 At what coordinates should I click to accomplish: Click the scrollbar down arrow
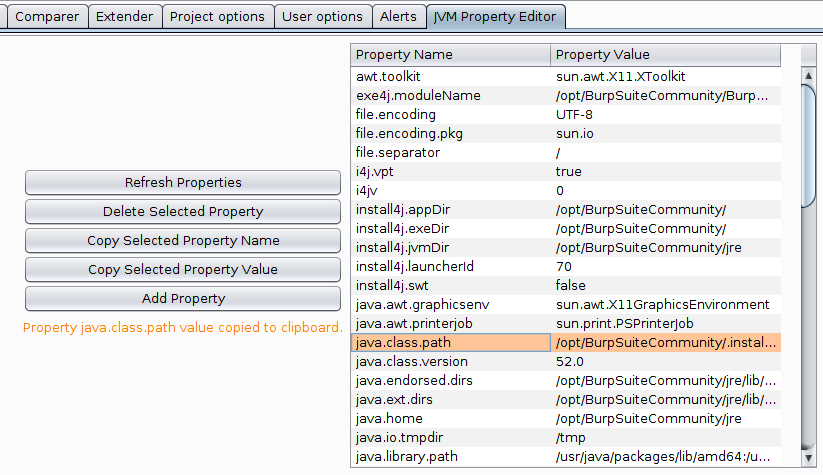(808, 458)
